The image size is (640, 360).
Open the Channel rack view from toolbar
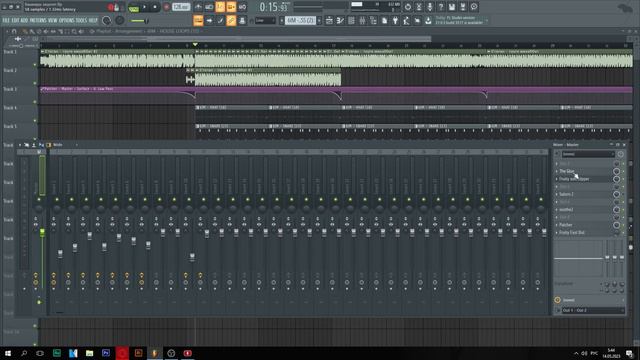[351, 20]
